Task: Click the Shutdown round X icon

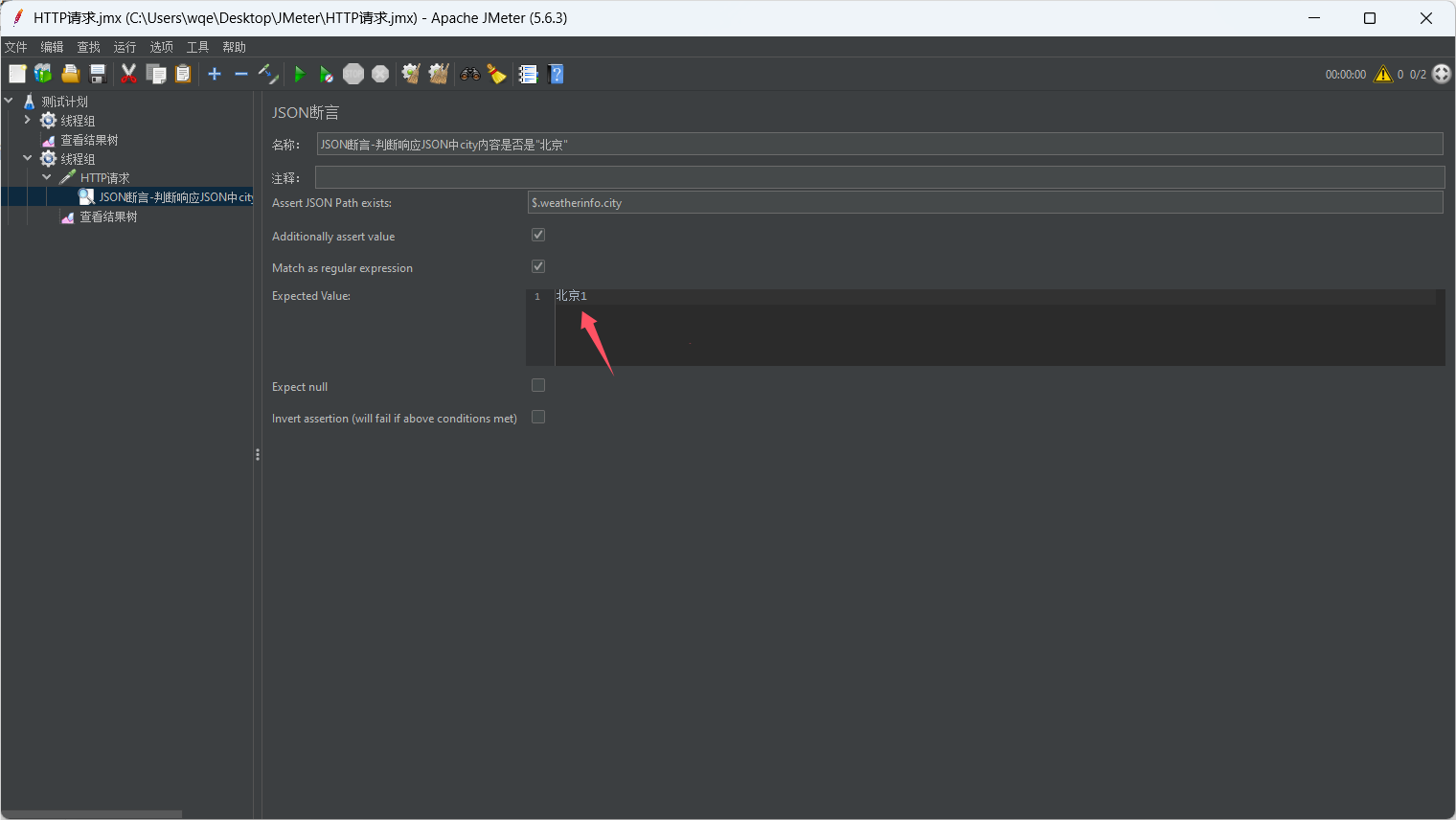Action: (380, 74)
